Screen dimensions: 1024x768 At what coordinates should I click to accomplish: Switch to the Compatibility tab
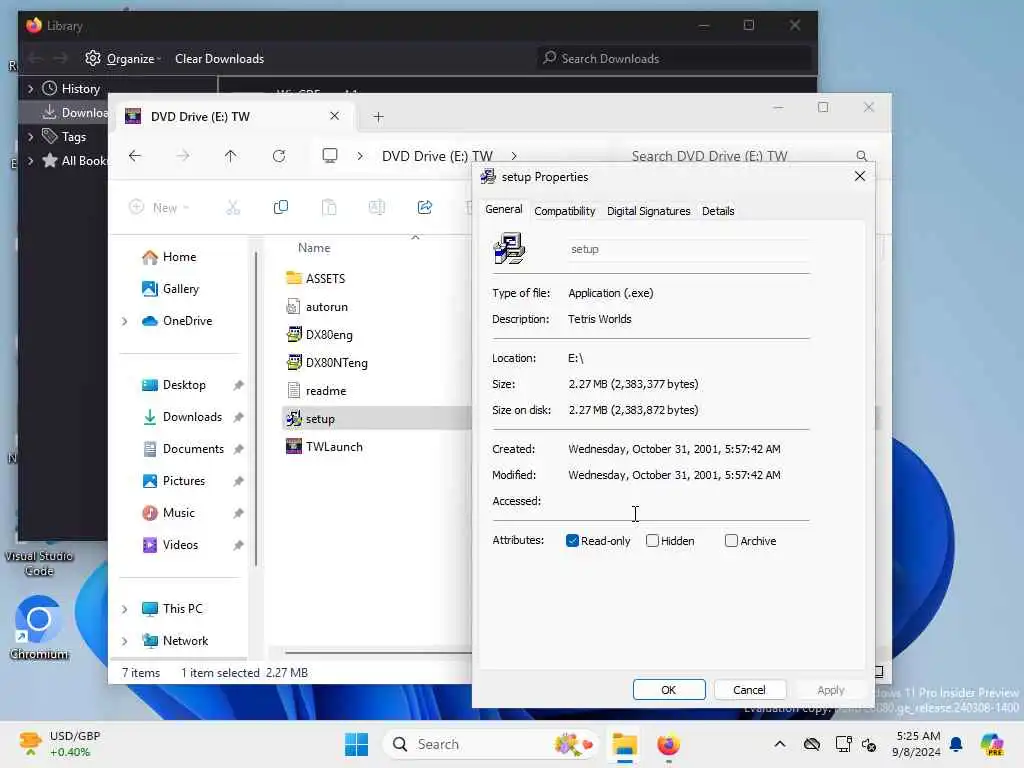(564, 211)
